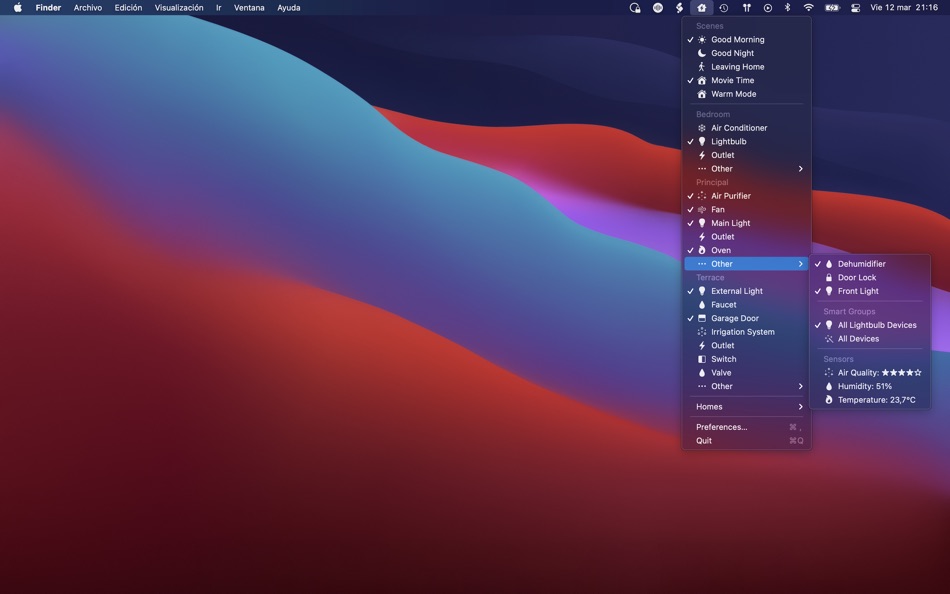Quit the app via Quit entry
The image size is (950, 594).
coord(746,441)
